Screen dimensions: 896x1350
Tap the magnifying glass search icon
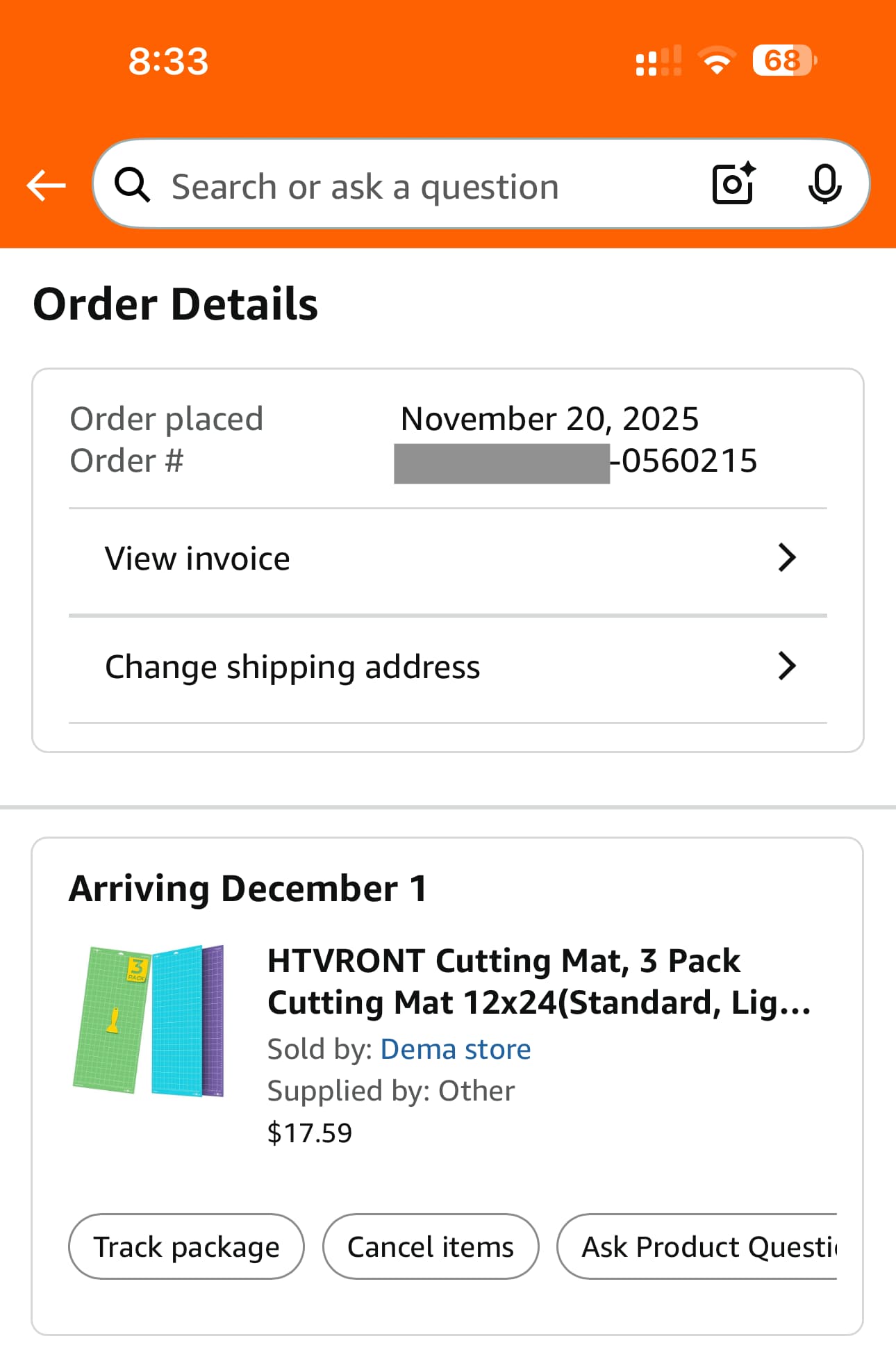click(x=132, y=185)
